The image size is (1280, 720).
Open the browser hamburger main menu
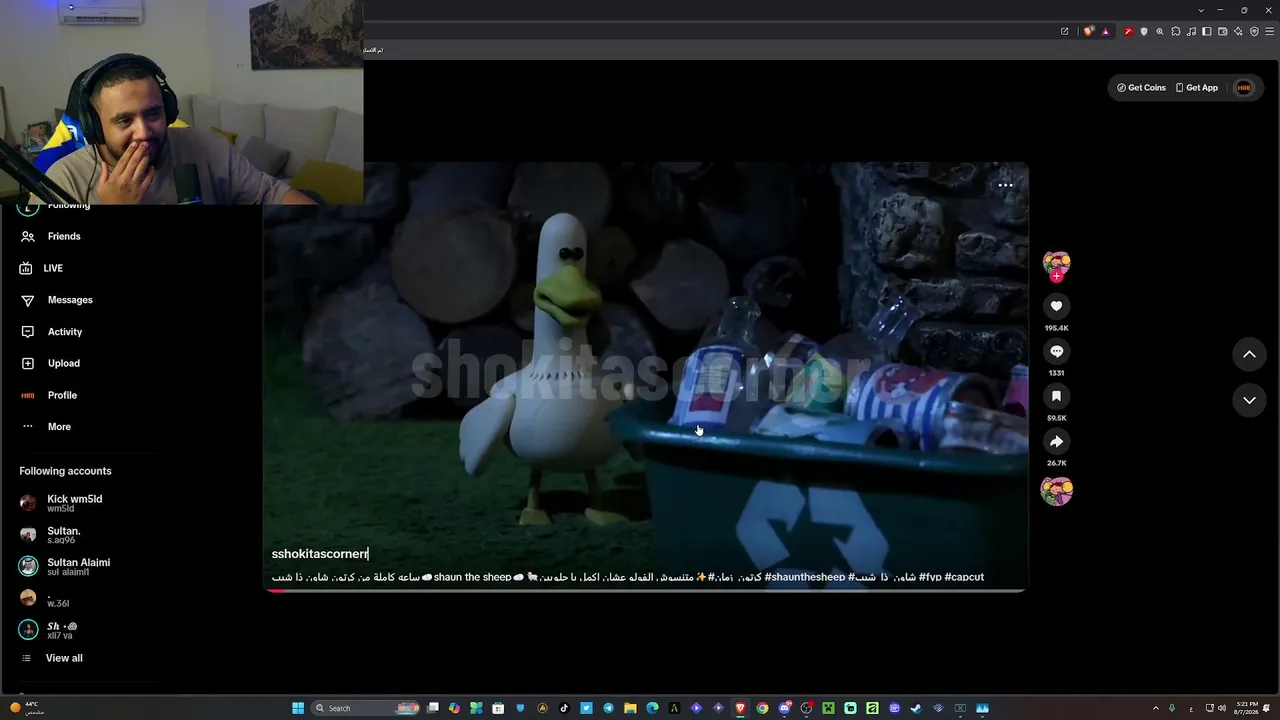1269,31
